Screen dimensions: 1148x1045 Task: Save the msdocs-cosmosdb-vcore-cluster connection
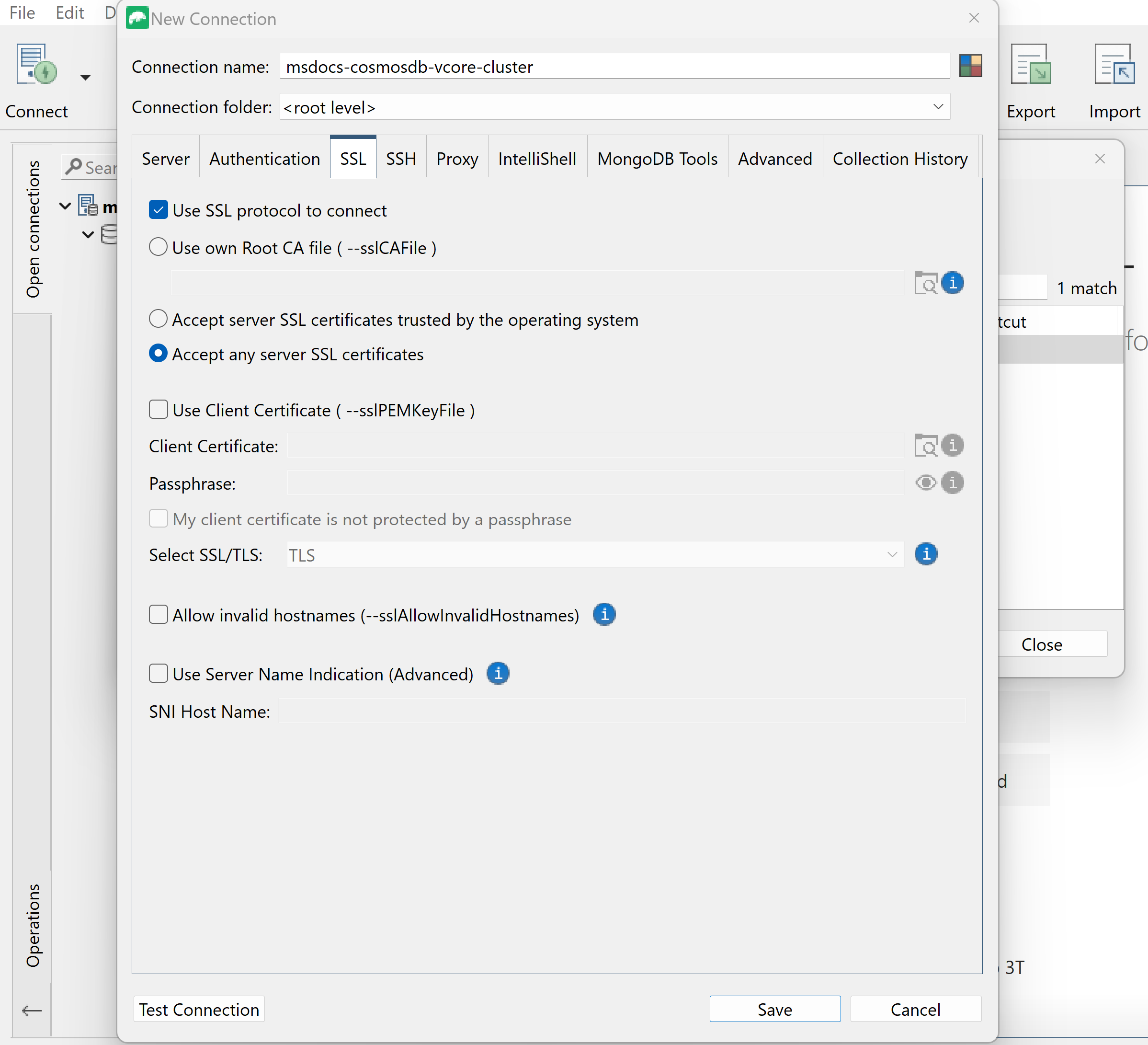(774, 1009)
